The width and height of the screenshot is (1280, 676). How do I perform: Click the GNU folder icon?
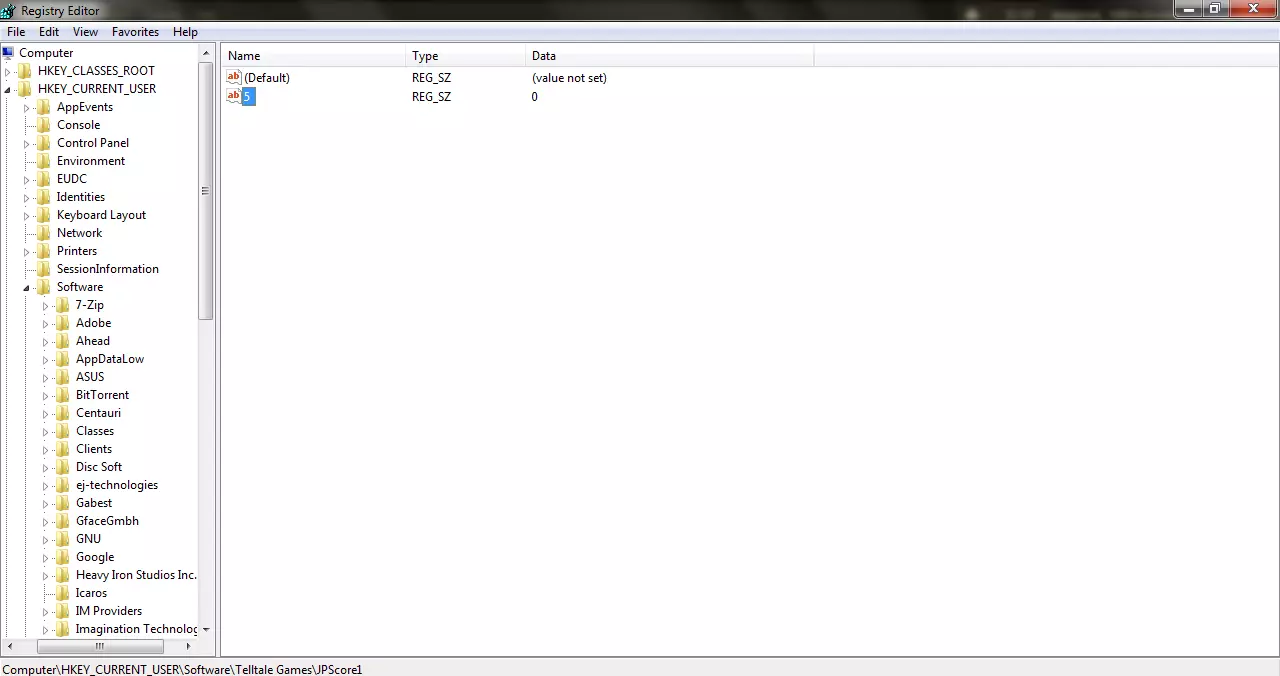pos(63,539)
